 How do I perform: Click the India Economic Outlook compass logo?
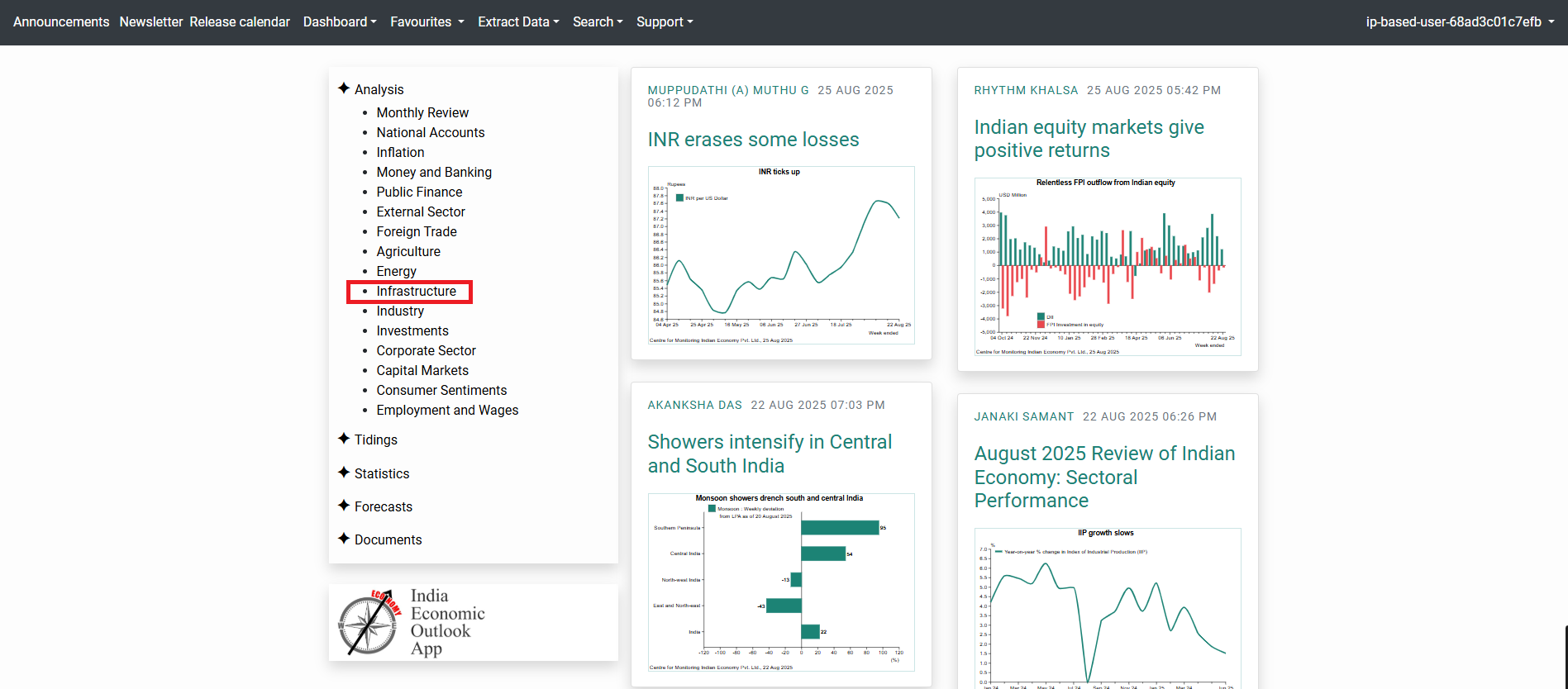click(x=369, y=623)
